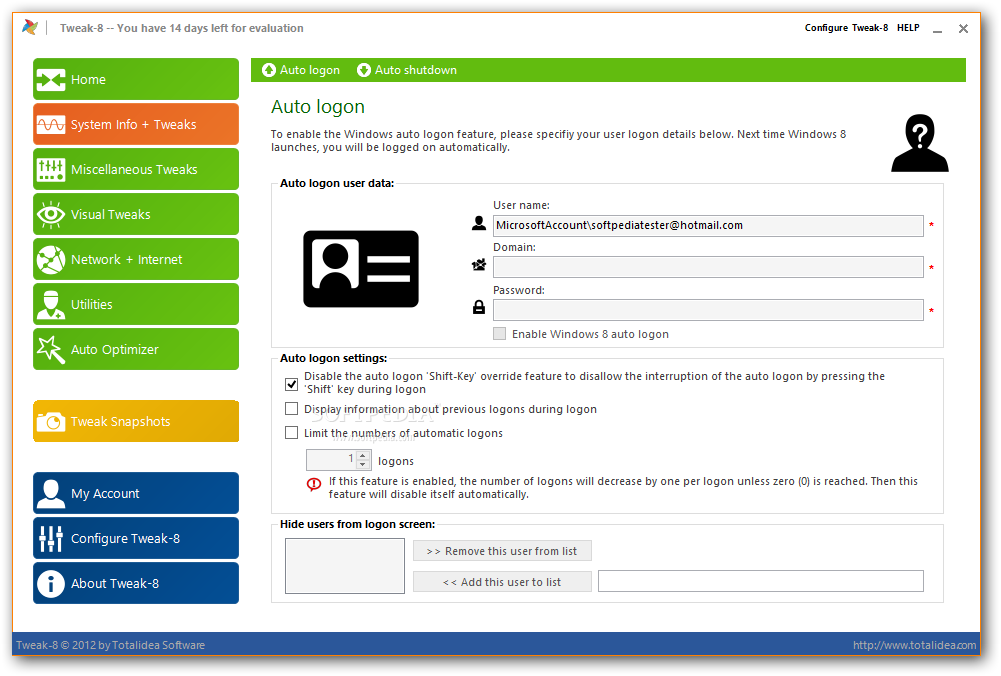
Task: Click the user silhouette icon beside User name
Action: pyautogui.click(x=479, y=223)
